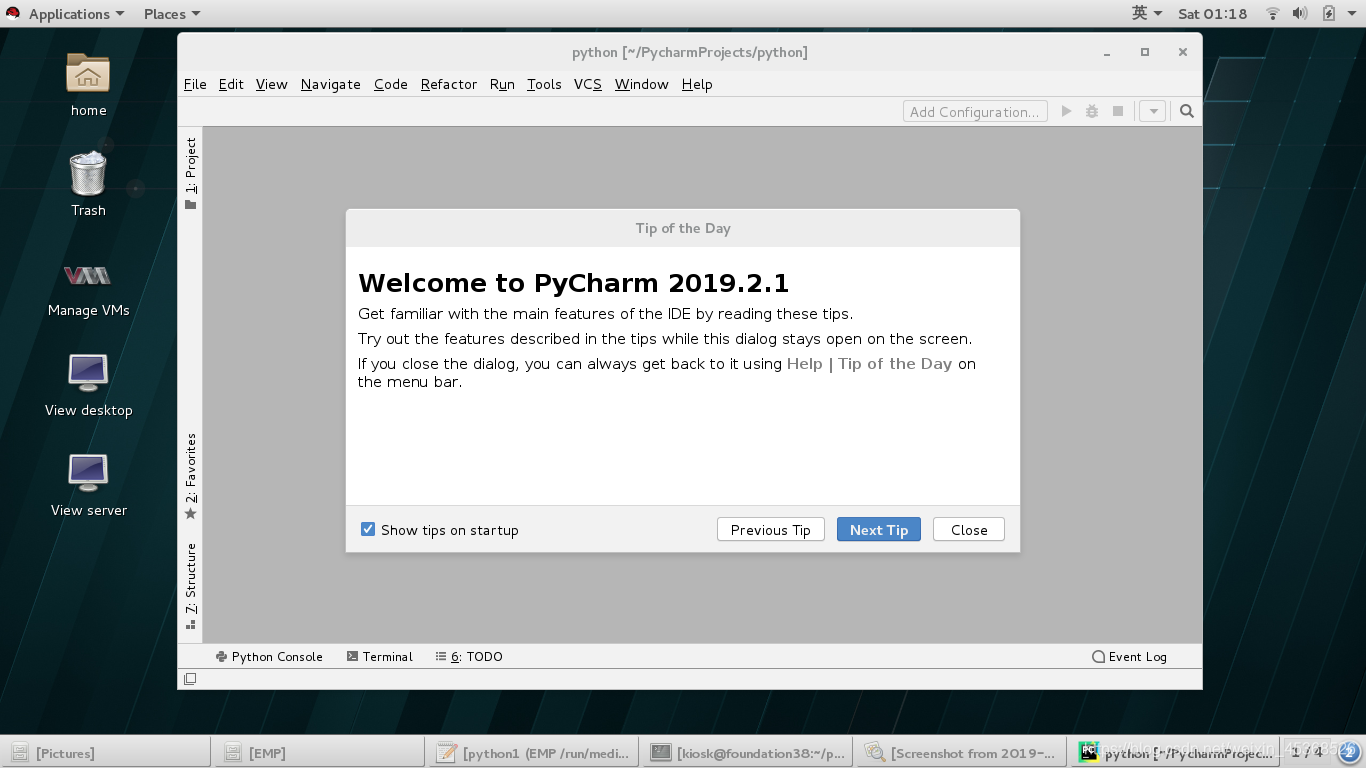Open View desktop shortcut icon

[88, 373]
